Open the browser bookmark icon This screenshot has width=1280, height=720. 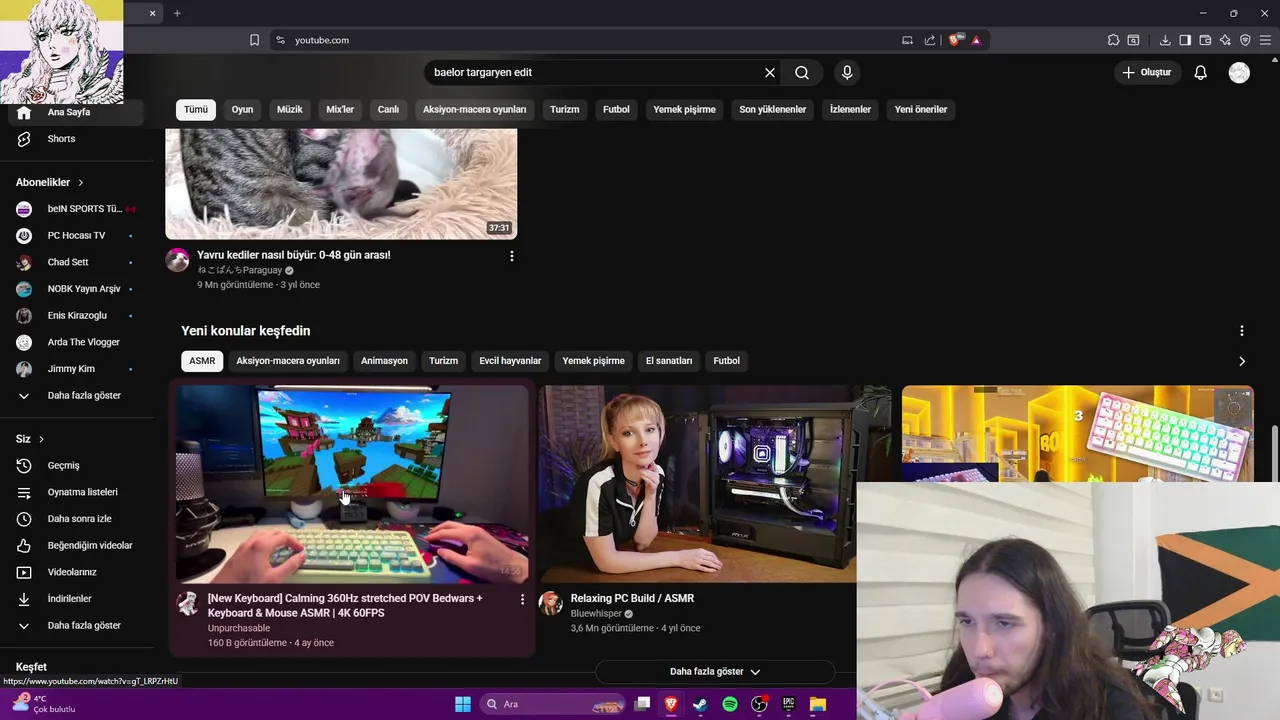point(254,40)
